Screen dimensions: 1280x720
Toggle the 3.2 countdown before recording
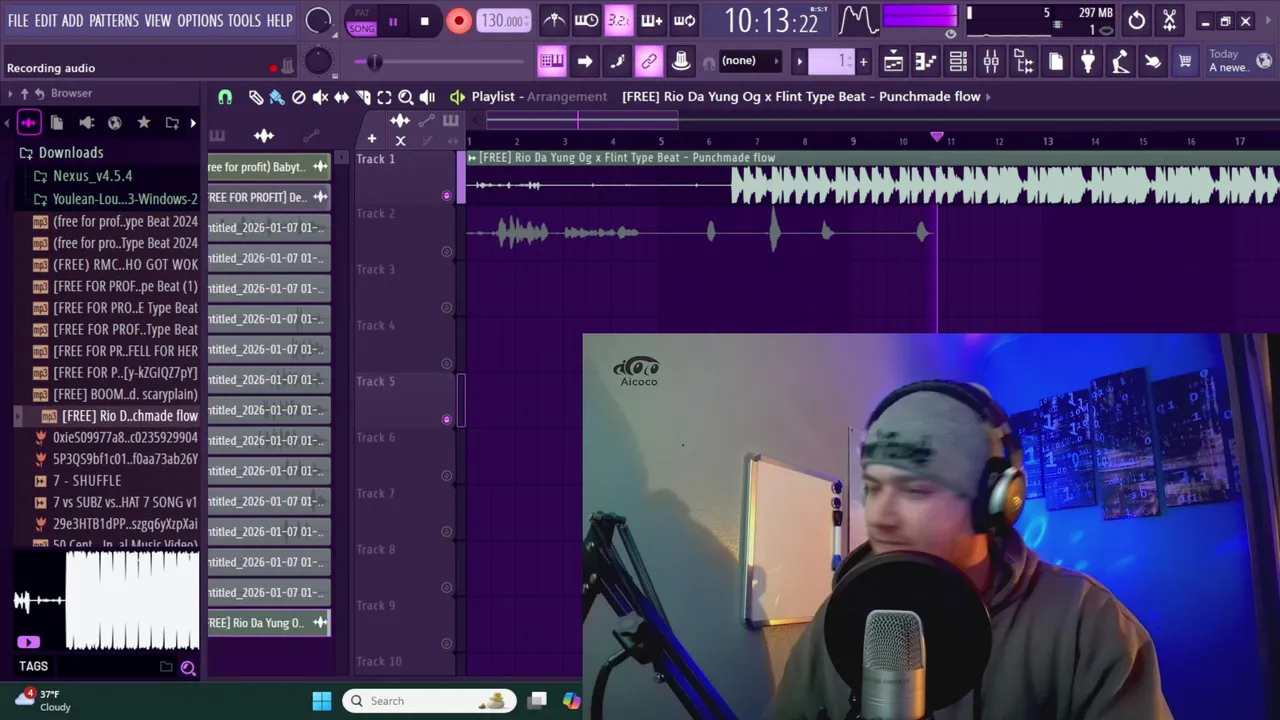619,20
